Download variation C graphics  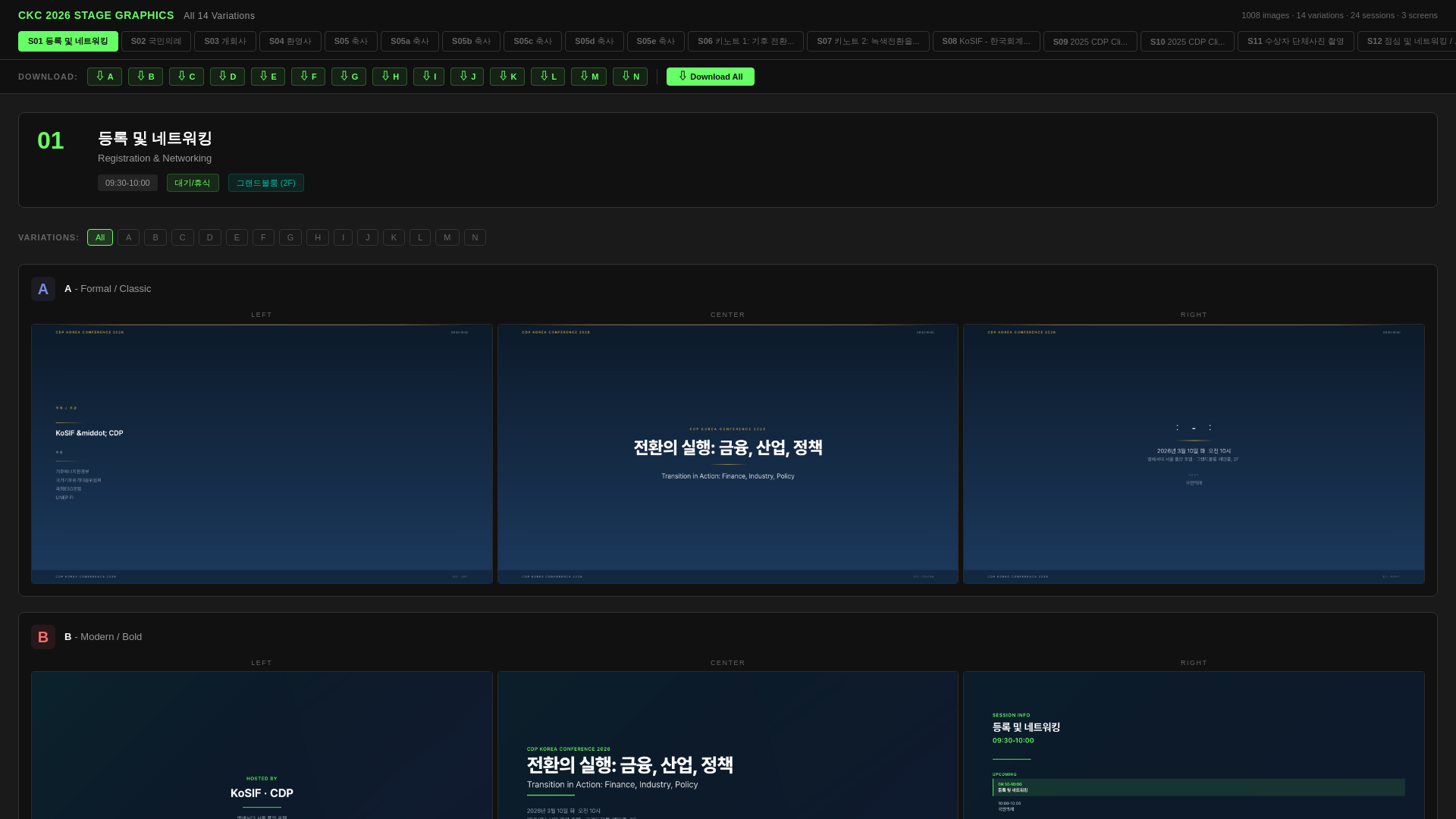[x=187, y=77]
